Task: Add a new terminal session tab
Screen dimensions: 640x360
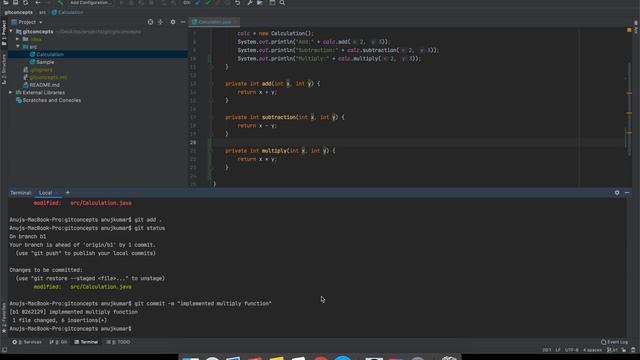Action: (68, 193)
